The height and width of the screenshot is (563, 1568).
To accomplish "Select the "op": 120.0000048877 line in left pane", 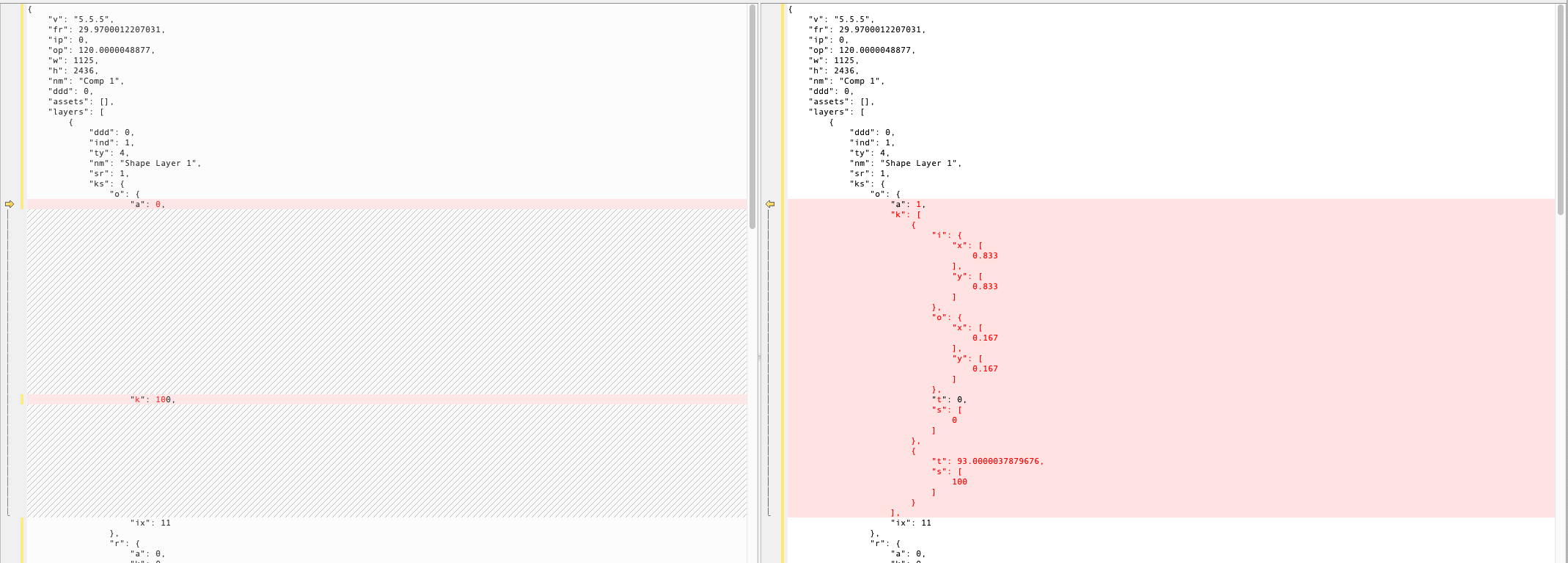I will click(x=102, y=50).
